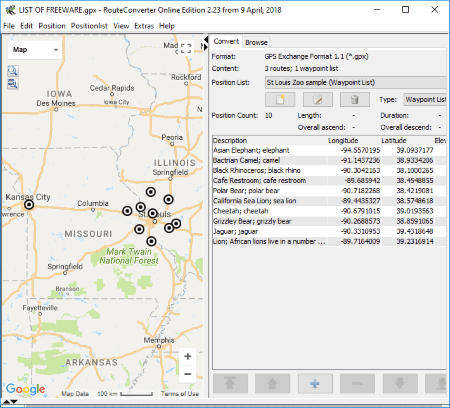This screenshot has width=450, height=408.
Task: Remove selected position with minus button
Action: [357, 384]
